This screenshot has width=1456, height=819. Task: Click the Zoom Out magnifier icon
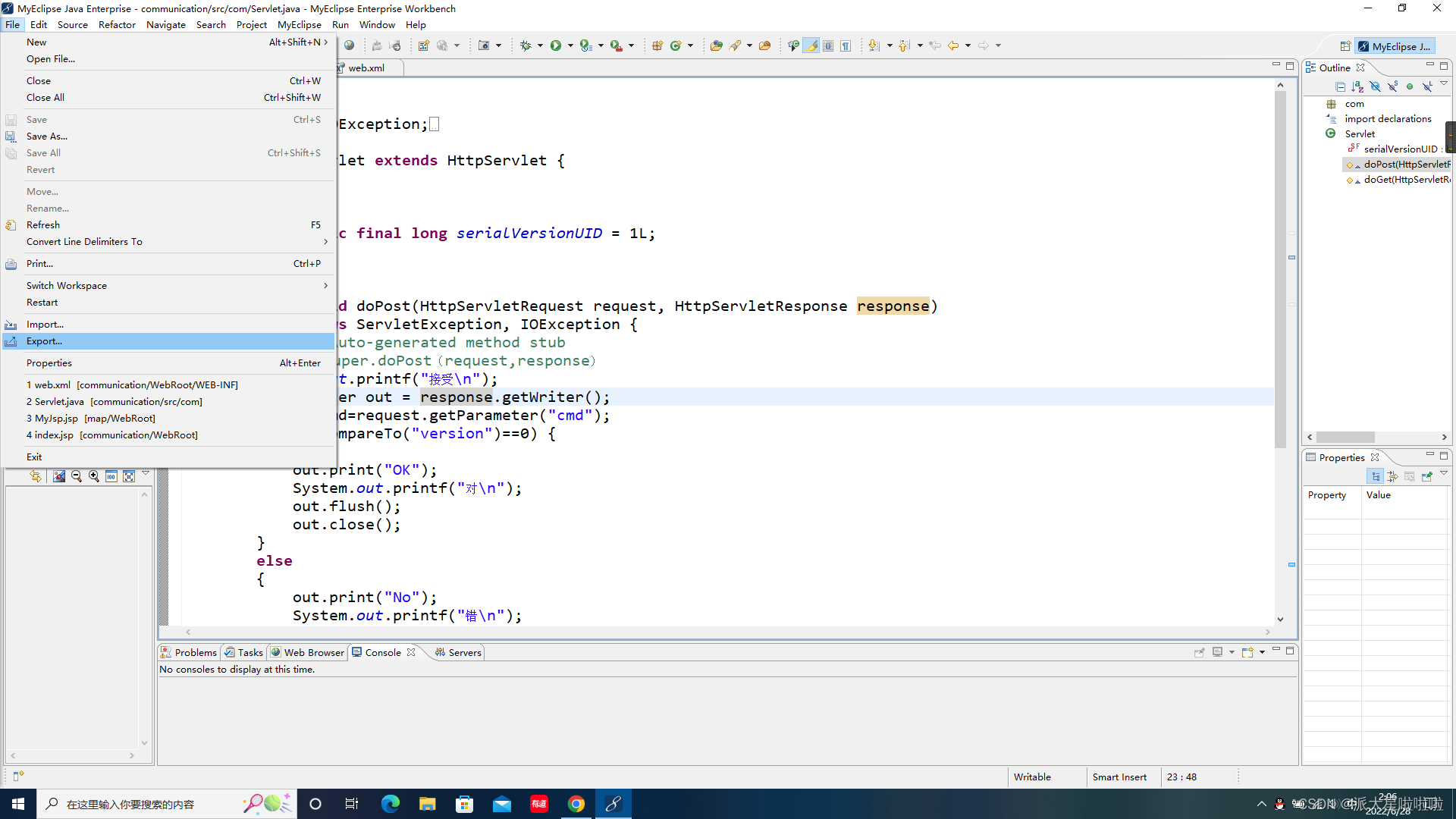77,476
